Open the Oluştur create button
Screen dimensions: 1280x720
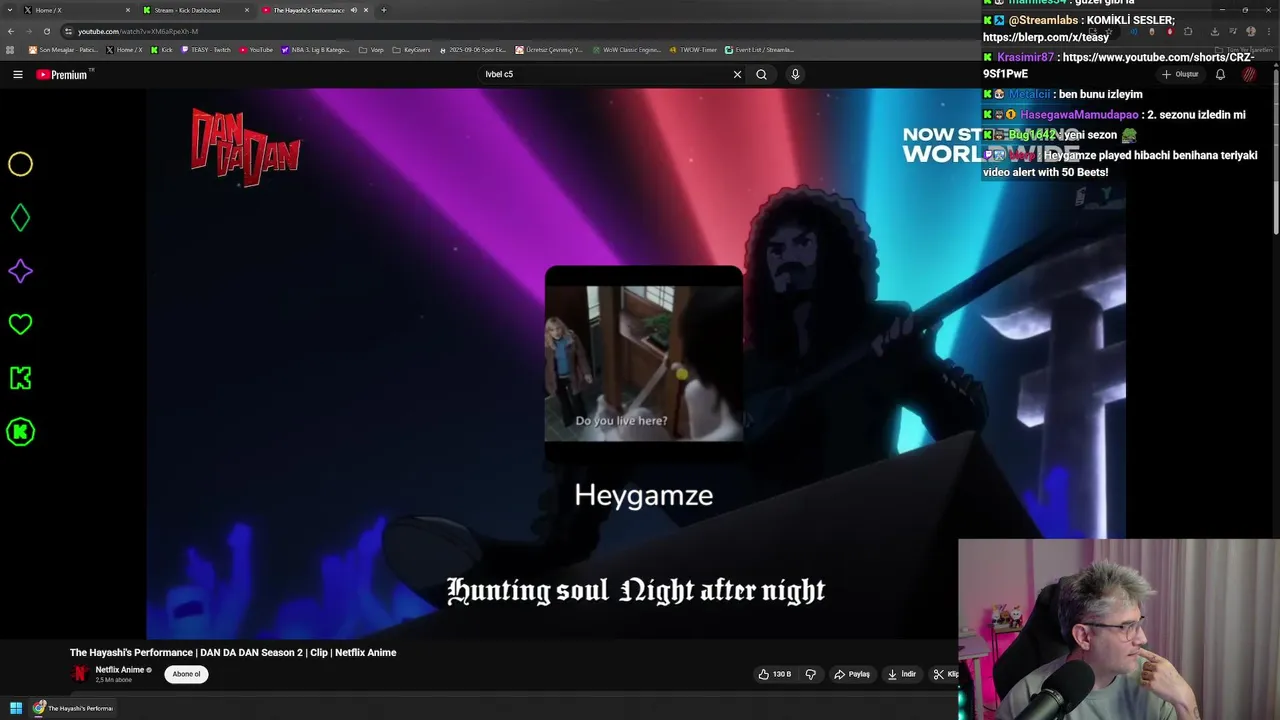click(x=1180, y=74)
